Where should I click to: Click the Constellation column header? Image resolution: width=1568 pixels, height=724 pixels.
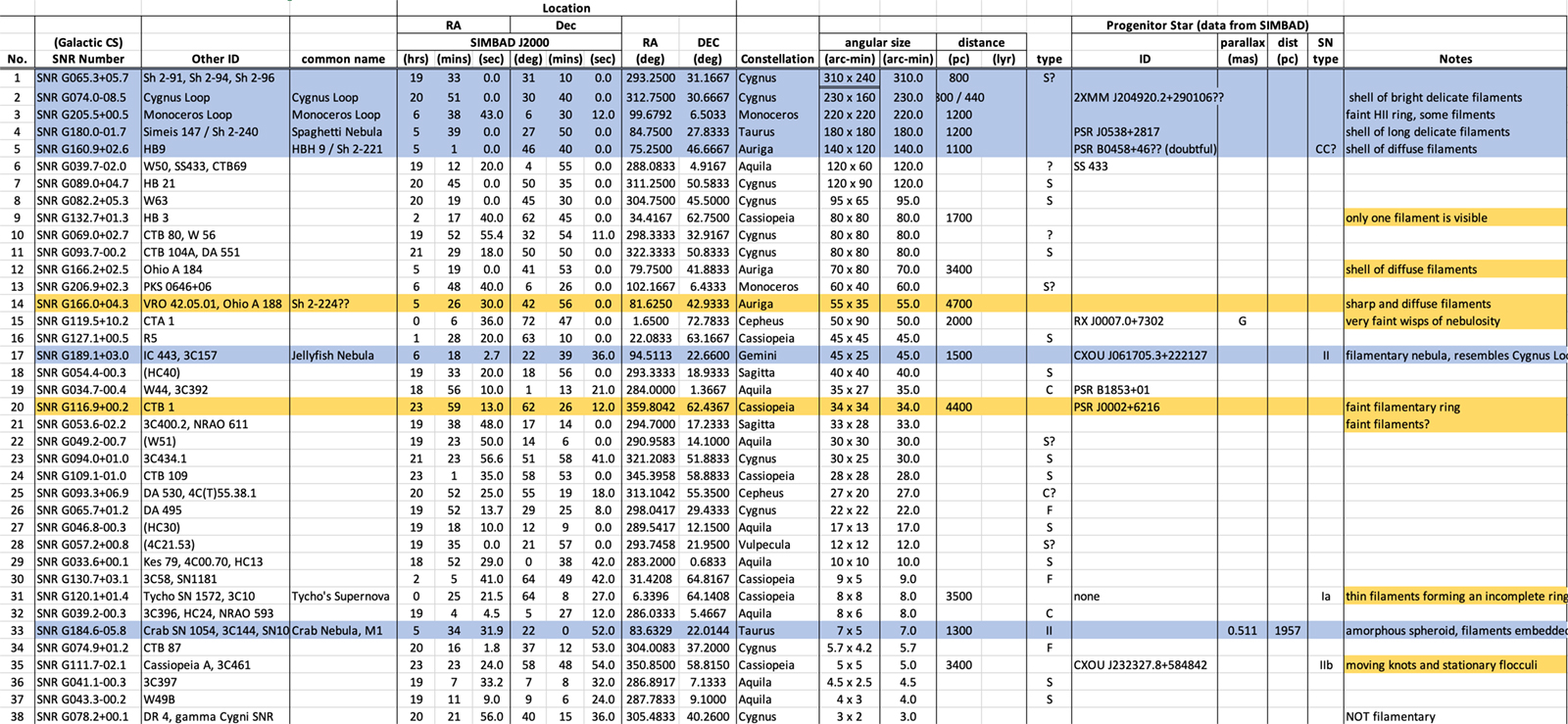777,59
